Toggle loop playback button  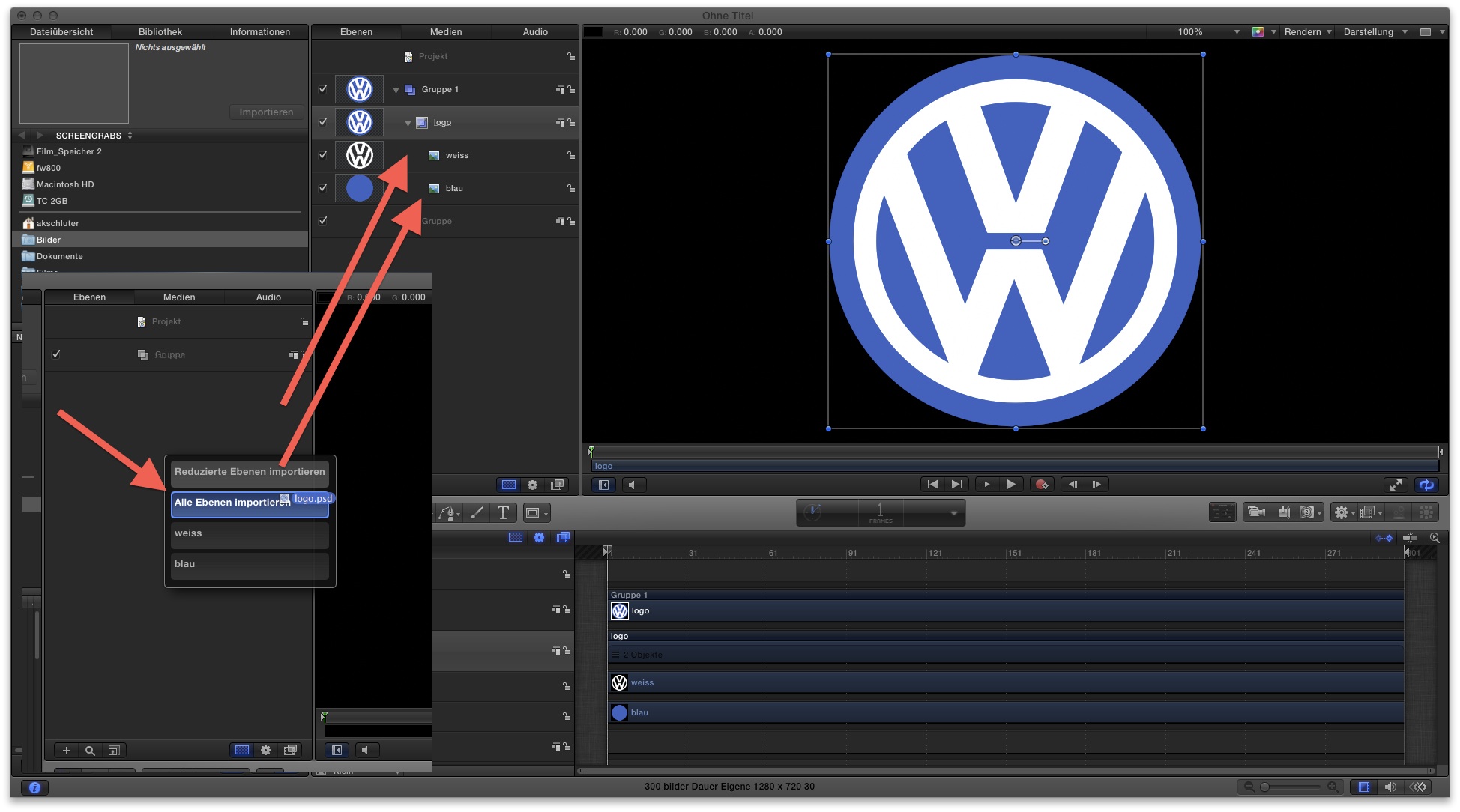pos(1426,485)
